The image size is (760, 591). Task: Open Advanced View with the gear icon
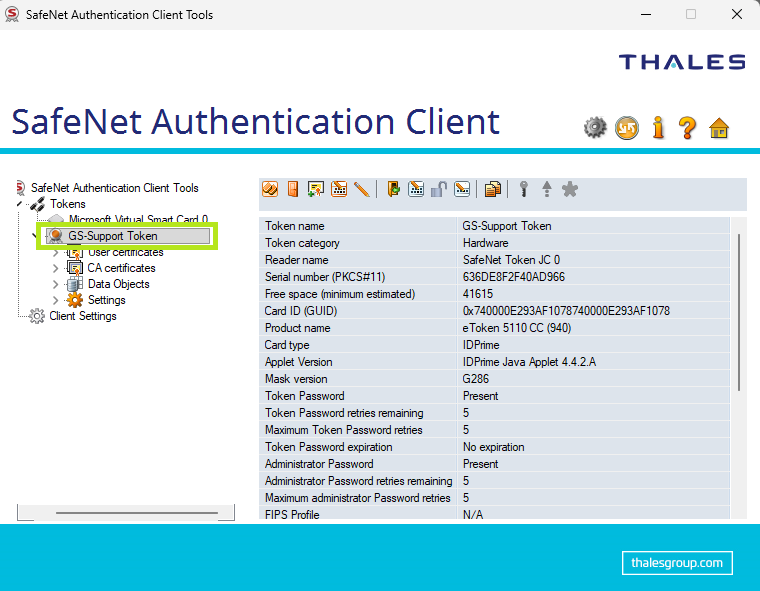click(x=595, y=128)
